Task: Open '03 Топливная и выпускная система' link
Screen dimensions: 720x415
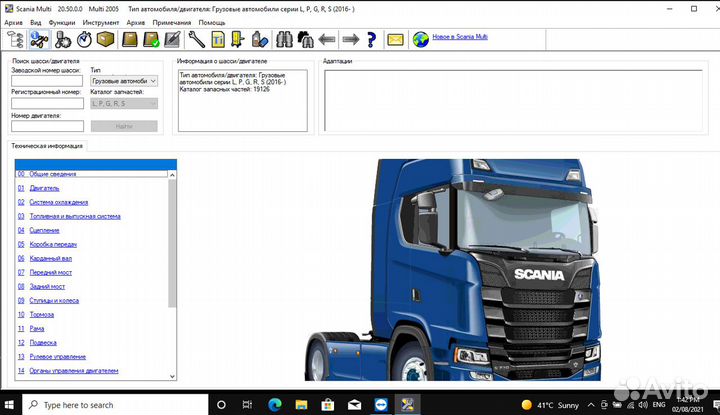Action: coord(69,216)
